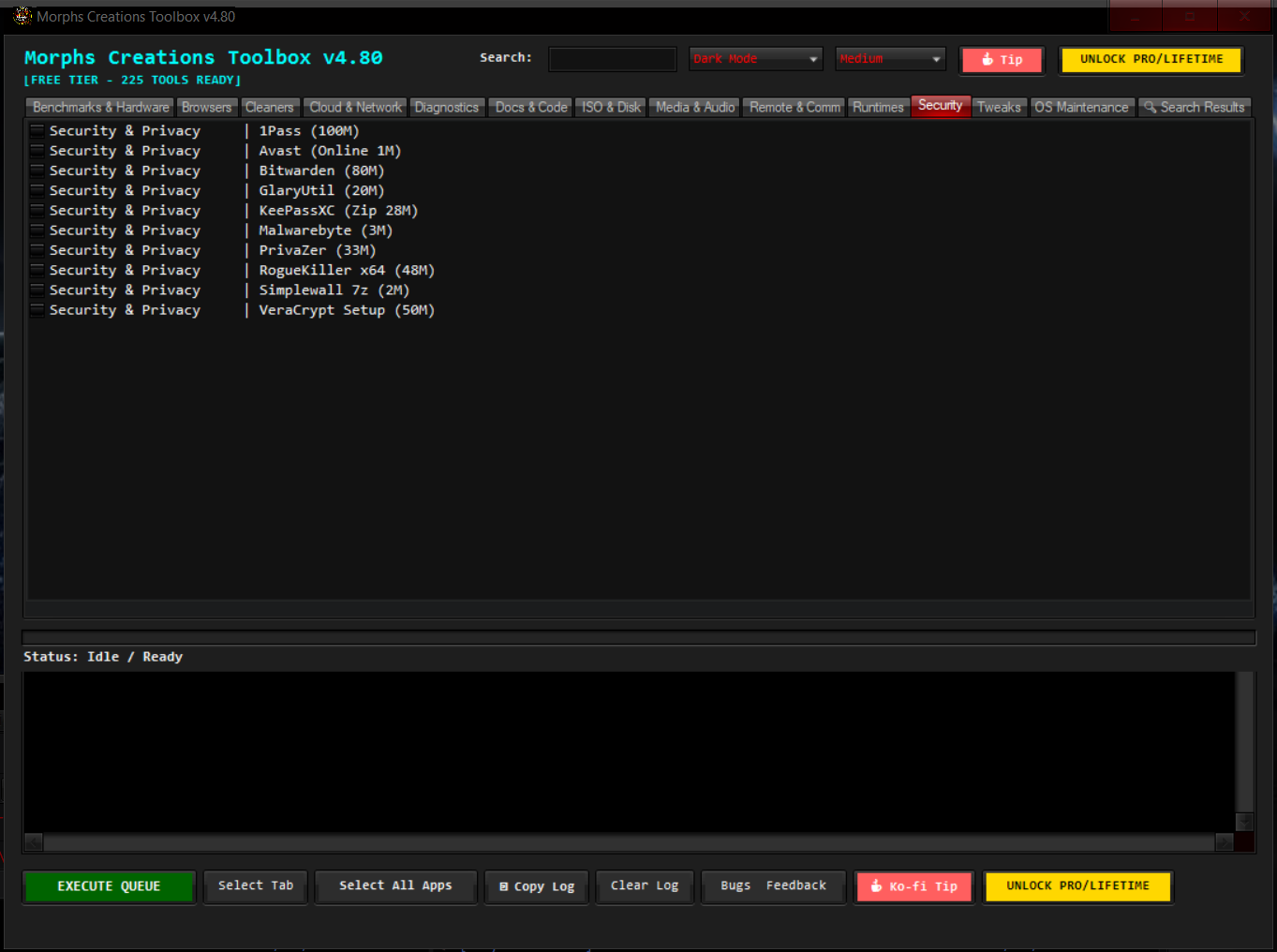Click the Ko-fi Tip button
Image resolution: width=1277 pixels, height=952 pixels.
point(914,886)
